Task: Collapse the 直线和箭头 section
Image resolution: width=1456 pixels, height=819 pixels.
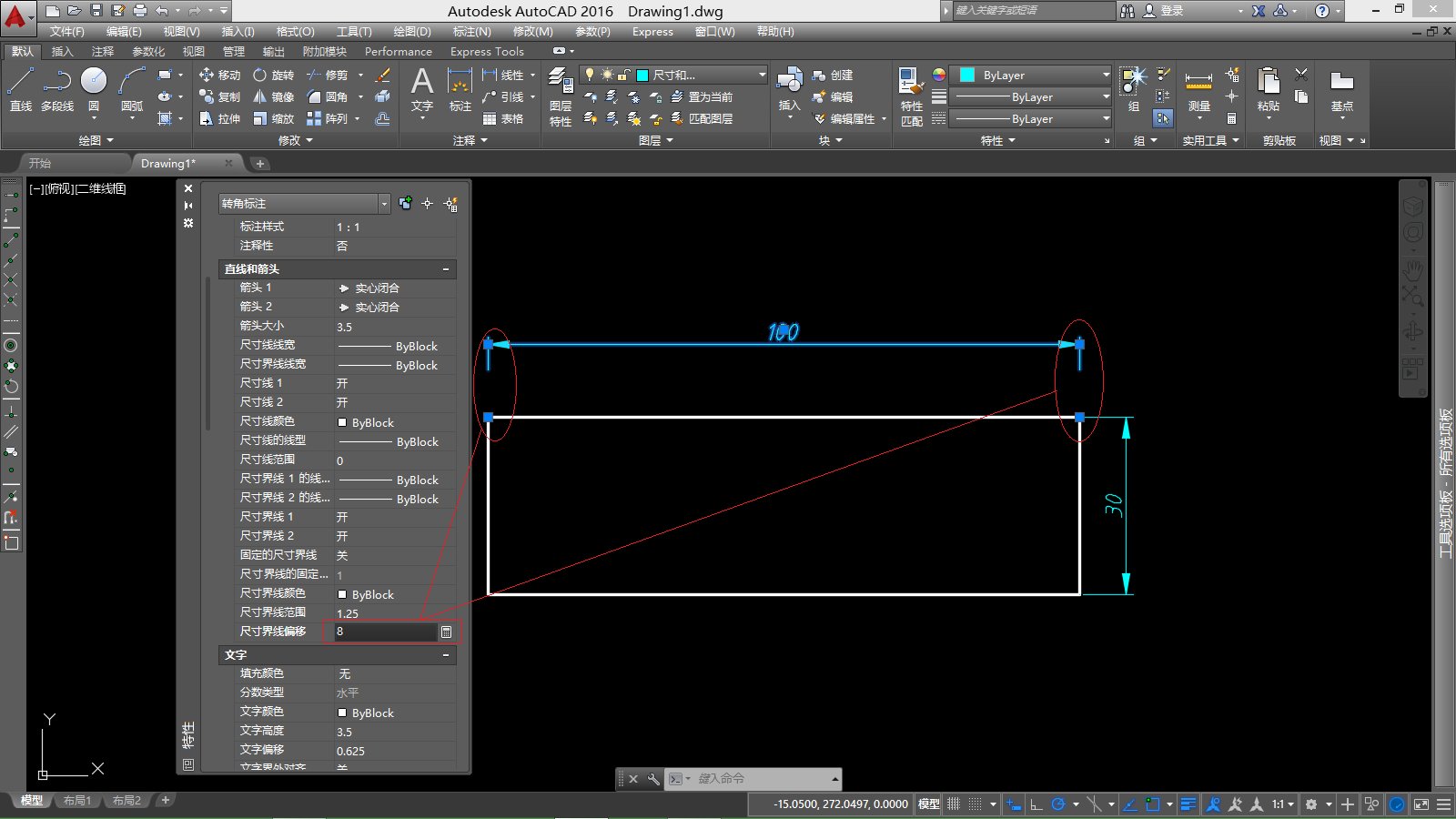Action: click(x=445, y=269)
